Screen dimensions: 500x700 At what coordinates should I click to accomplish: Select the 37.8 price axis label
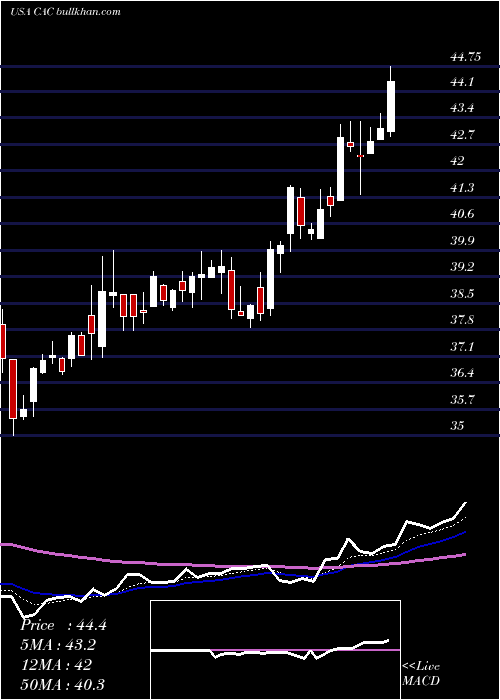[x=462, y=320]
